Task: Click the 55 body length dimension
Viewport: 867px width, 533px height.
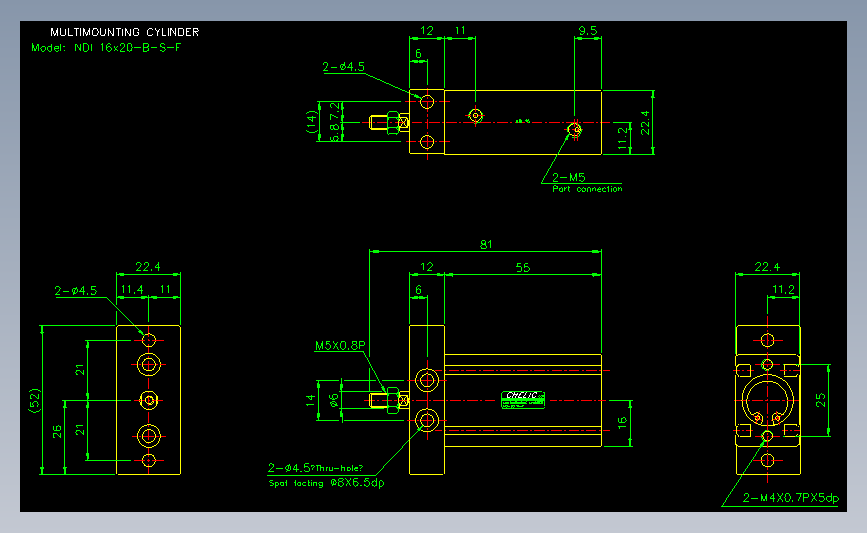Action: [x=523, y=268]
